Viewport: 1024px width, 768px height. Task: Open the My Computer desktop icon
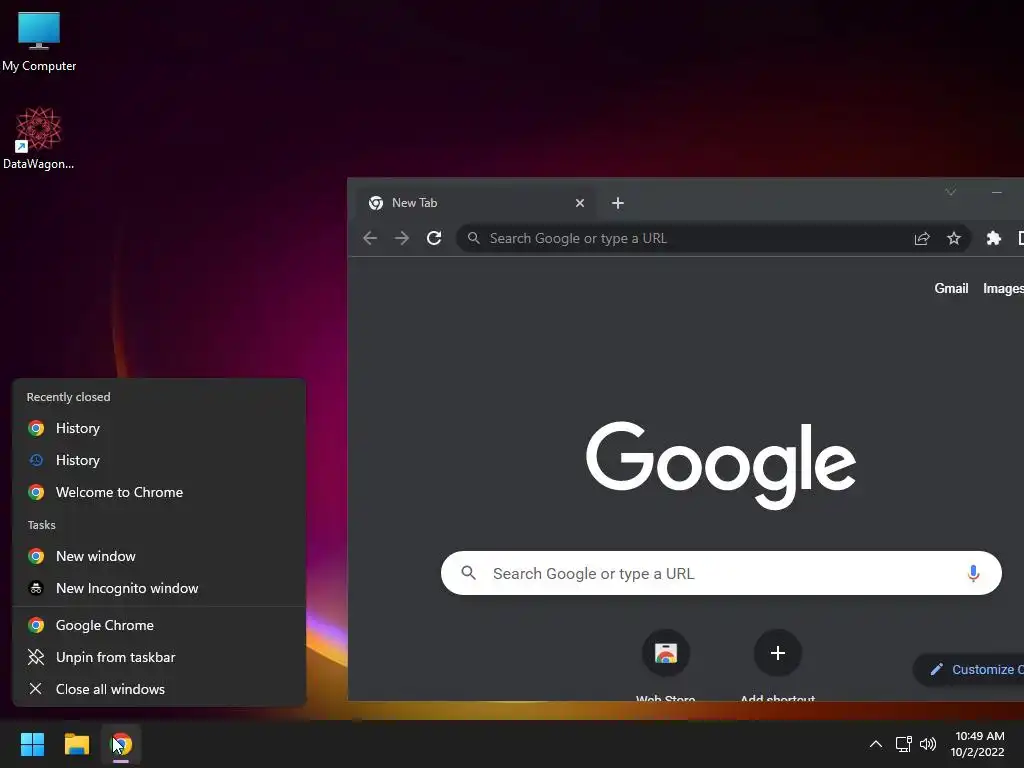coord(39,41)
